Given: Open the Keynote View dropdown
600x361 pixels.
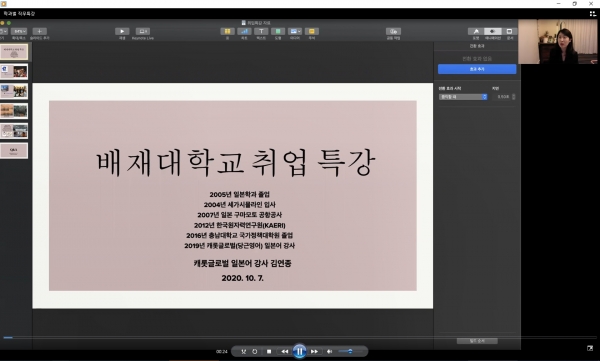Looking at the screenshot, I should tap(3, 31).
